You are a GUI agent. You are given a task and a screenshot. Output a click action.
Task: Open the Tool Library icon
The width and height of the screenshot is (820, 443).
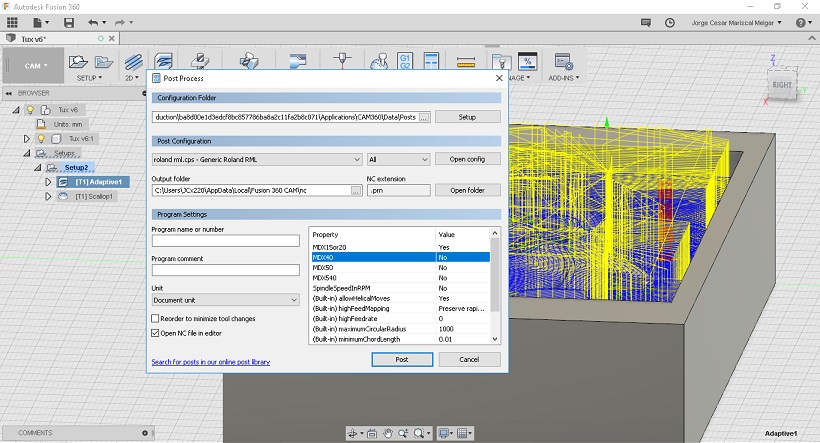point(502,61)
